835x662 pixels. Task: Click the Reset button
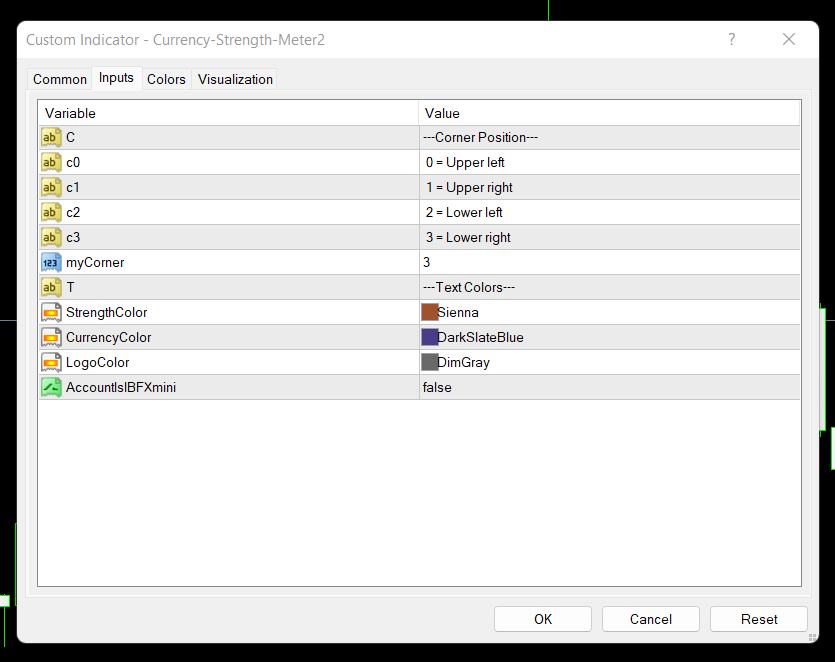759,619
